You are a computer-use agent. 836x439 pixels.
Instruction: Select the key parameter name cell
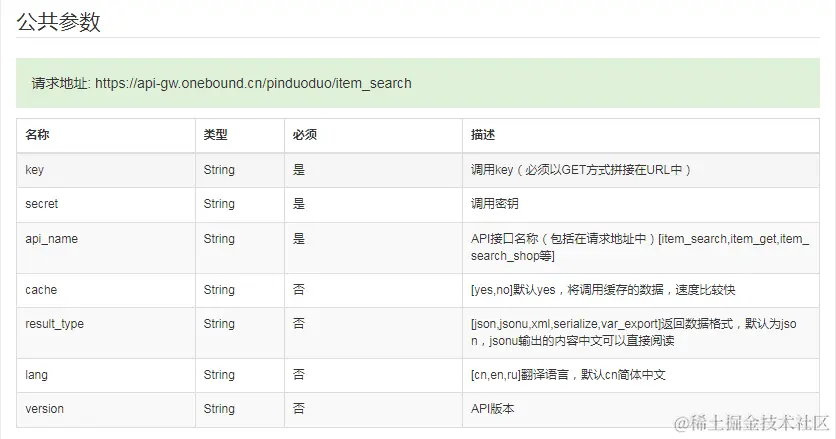(x=34, y=170)
